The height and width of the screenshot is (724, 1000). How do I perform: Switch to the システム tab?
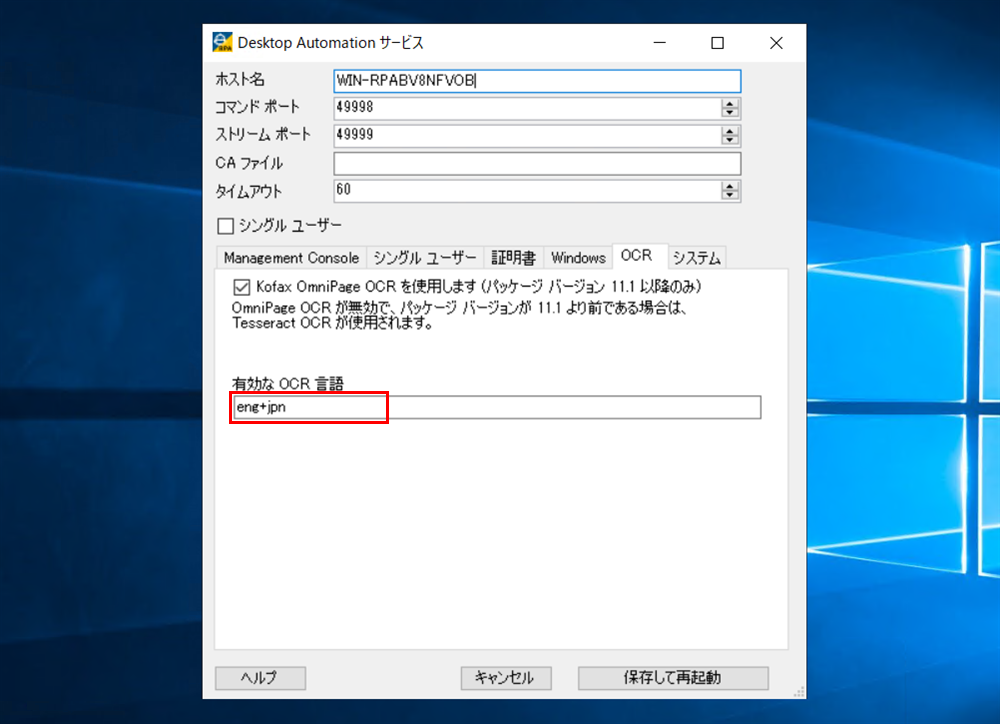click(697, 258)
